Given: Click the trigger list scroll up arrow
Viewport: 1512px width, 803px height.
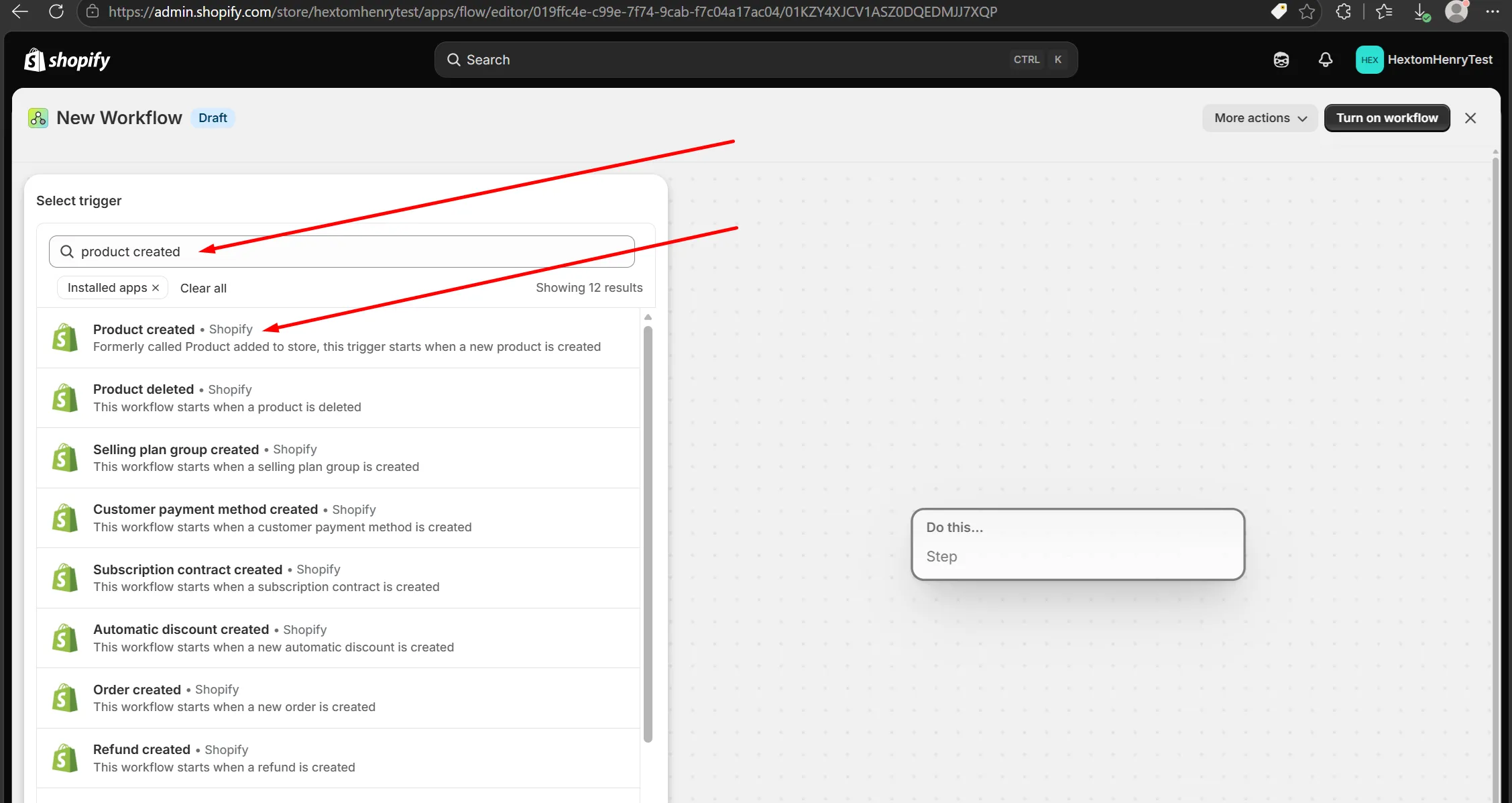Looking at the screenshot, I should point(648,317).
